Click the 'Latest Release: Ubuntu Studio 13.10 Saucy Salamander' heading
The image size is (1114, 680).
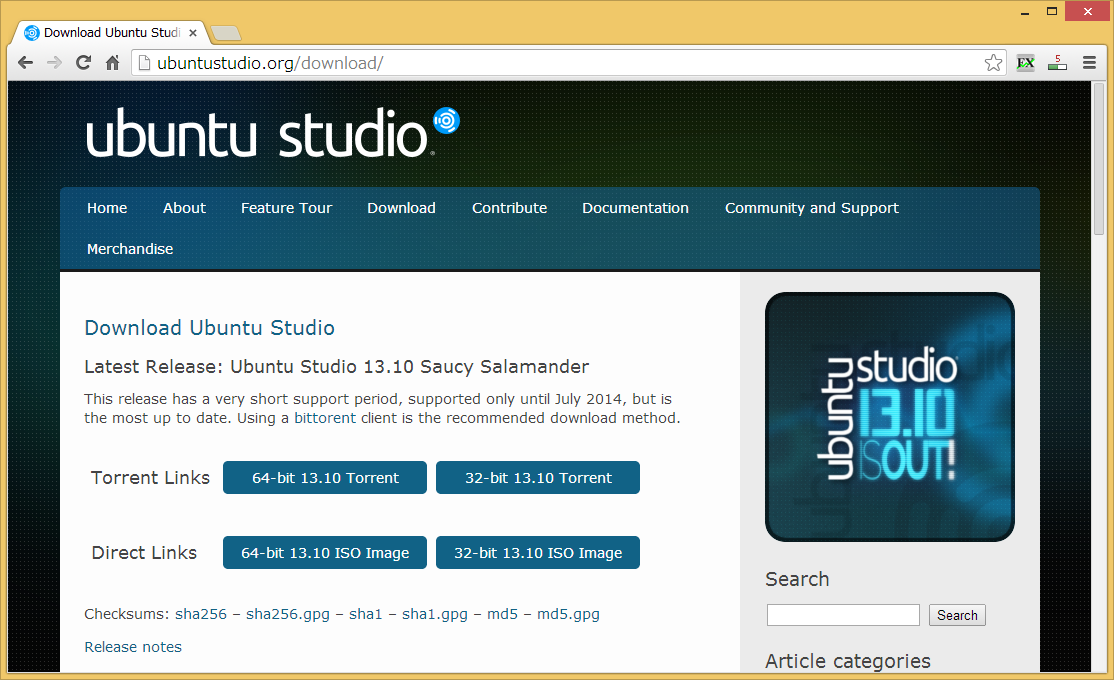coord(336,367)
